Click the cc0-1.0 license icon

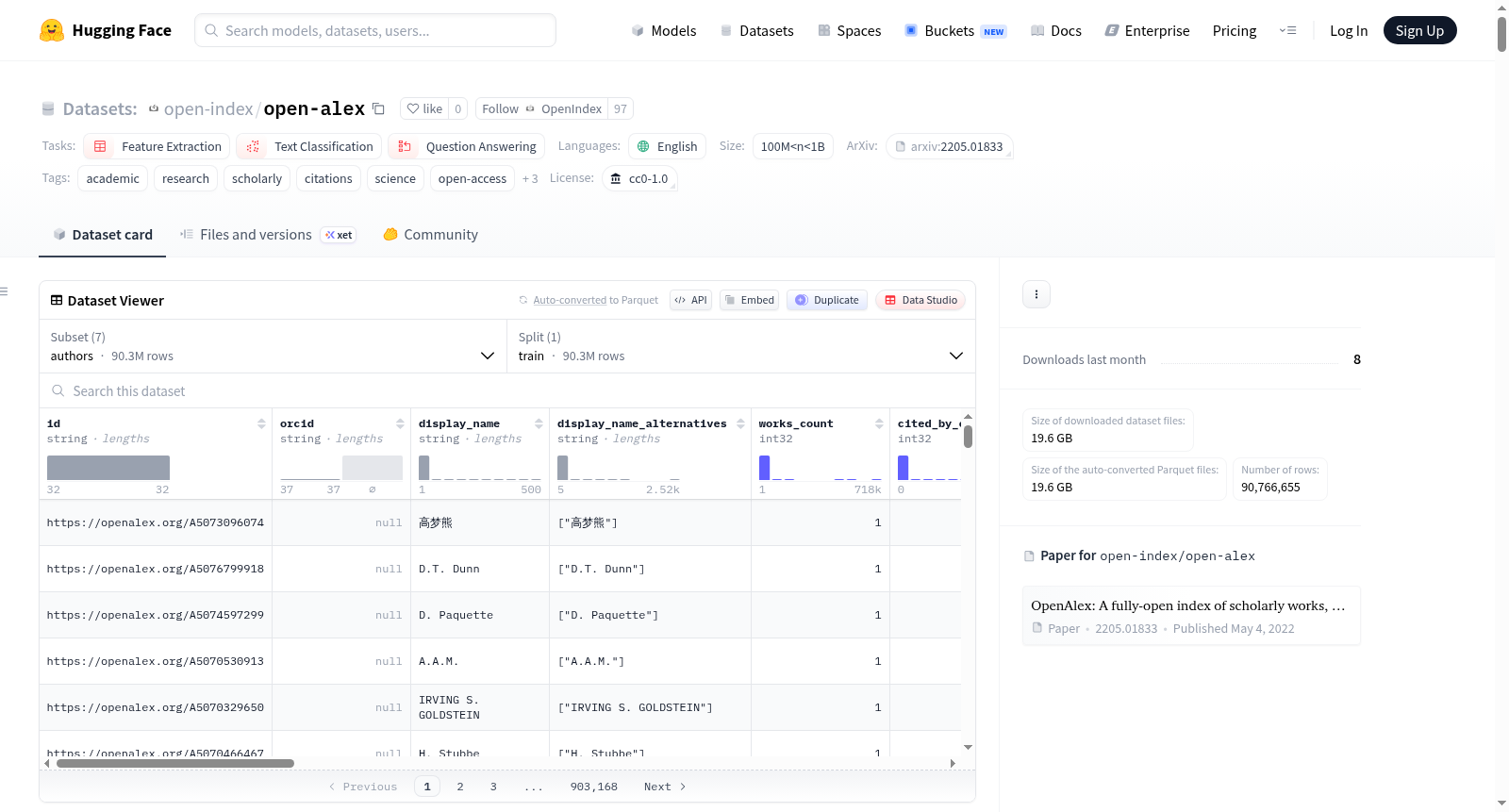616,178
